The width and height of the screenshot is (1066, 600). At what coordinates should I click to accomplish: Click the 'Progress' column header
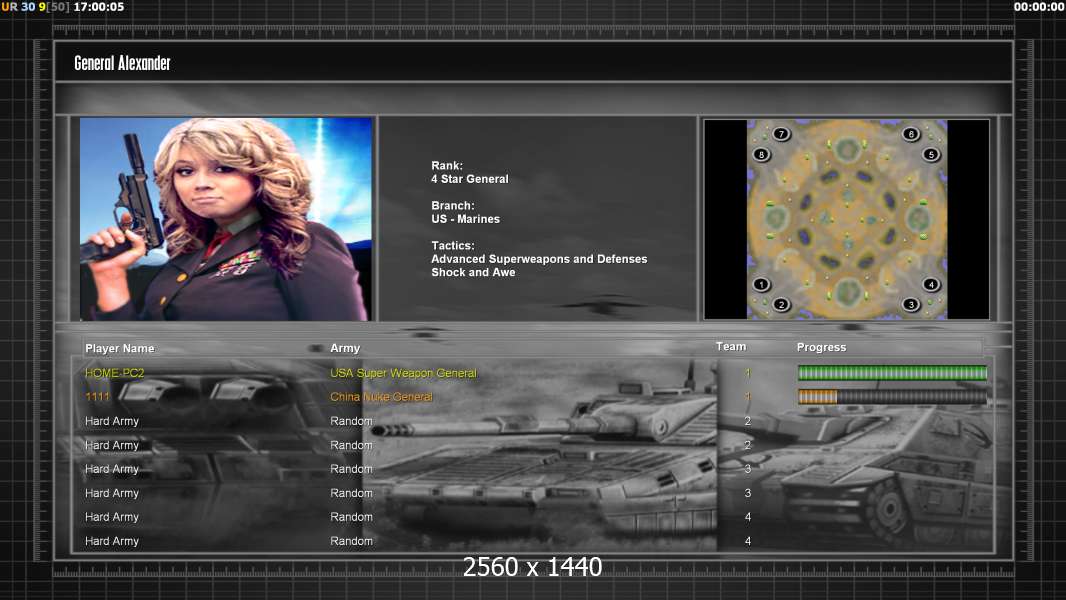(x=821, y=347)
